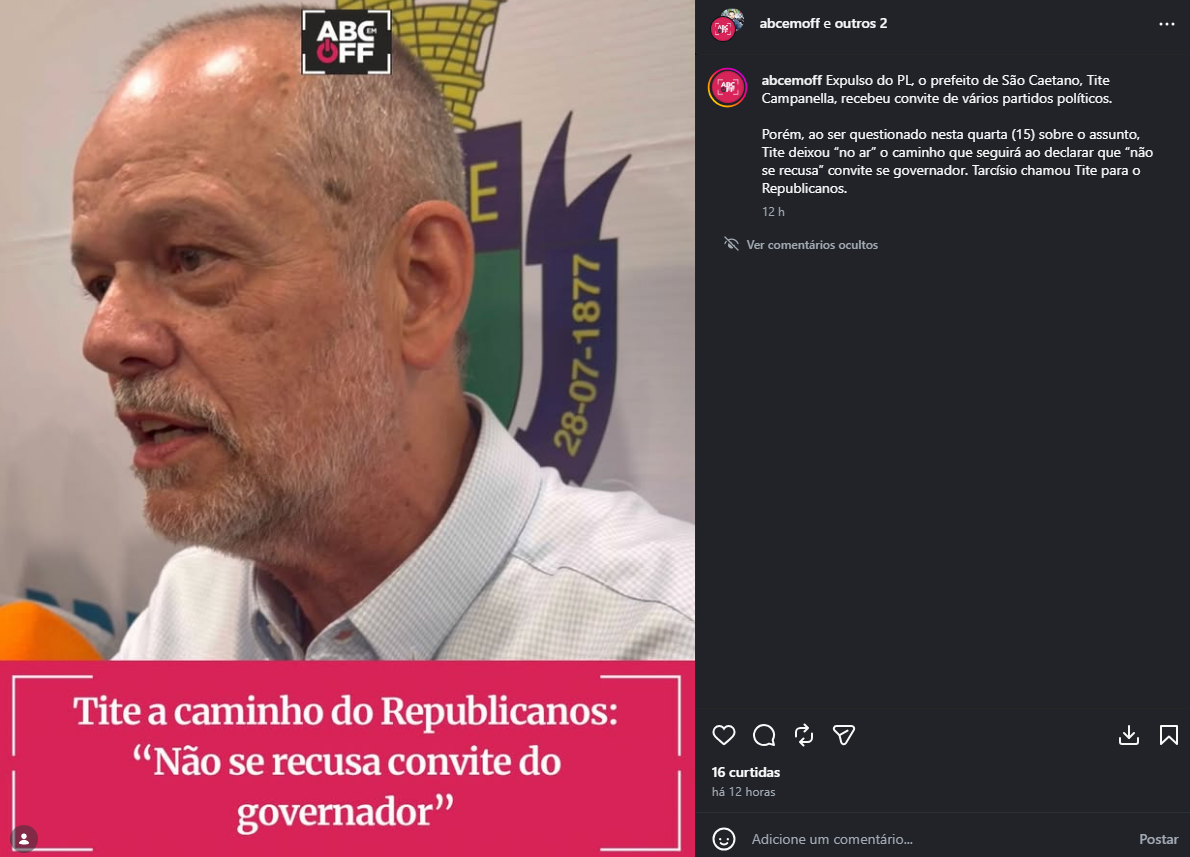The width and height of the screenshot is (1190, 857).
Task: Download the post using the download icon
Action: click(1129, 735)
